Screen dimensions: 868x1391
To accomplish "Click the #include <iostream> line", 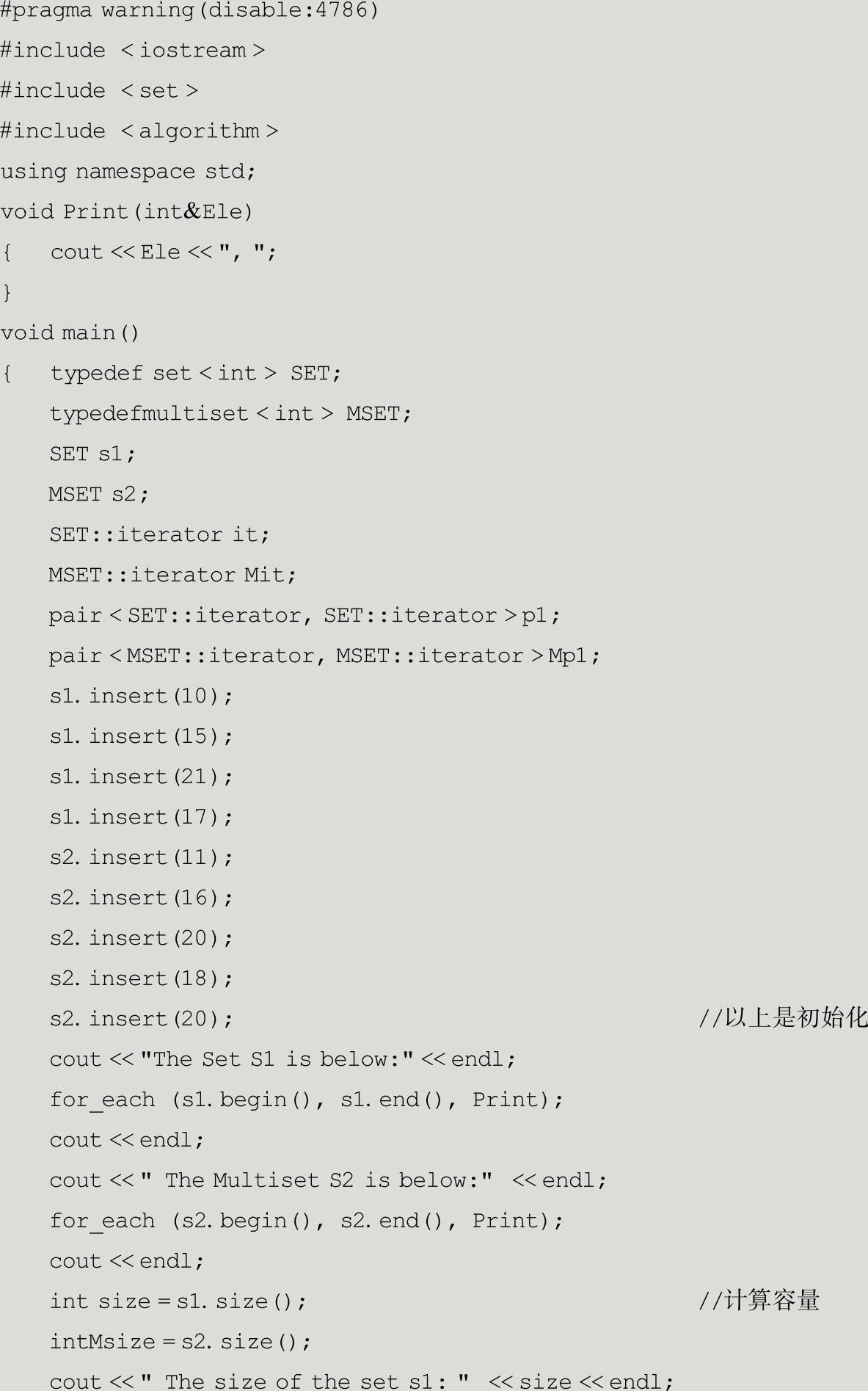I will pos(133,51).
